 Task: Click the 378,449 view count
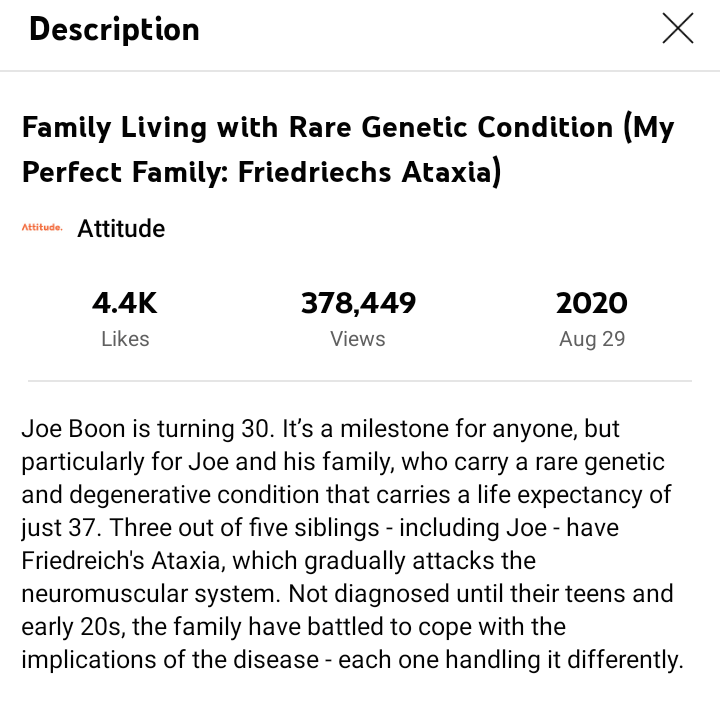358,302
